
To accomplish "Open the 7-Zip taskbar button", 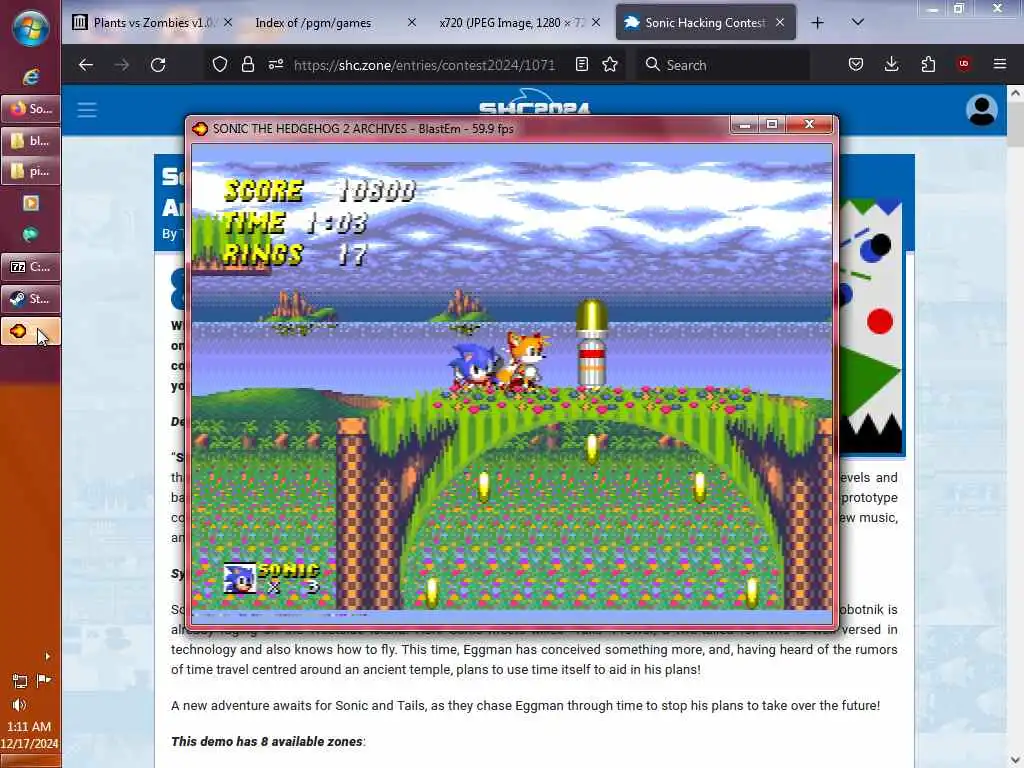I will click(31, 266).
